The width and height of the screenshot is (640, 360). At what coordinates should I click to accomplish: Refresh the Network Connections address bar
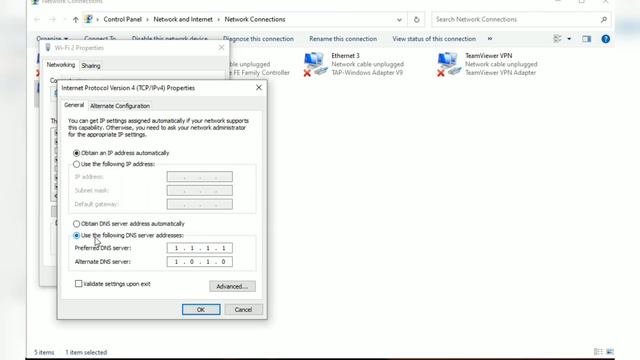(x=416, y=20)
